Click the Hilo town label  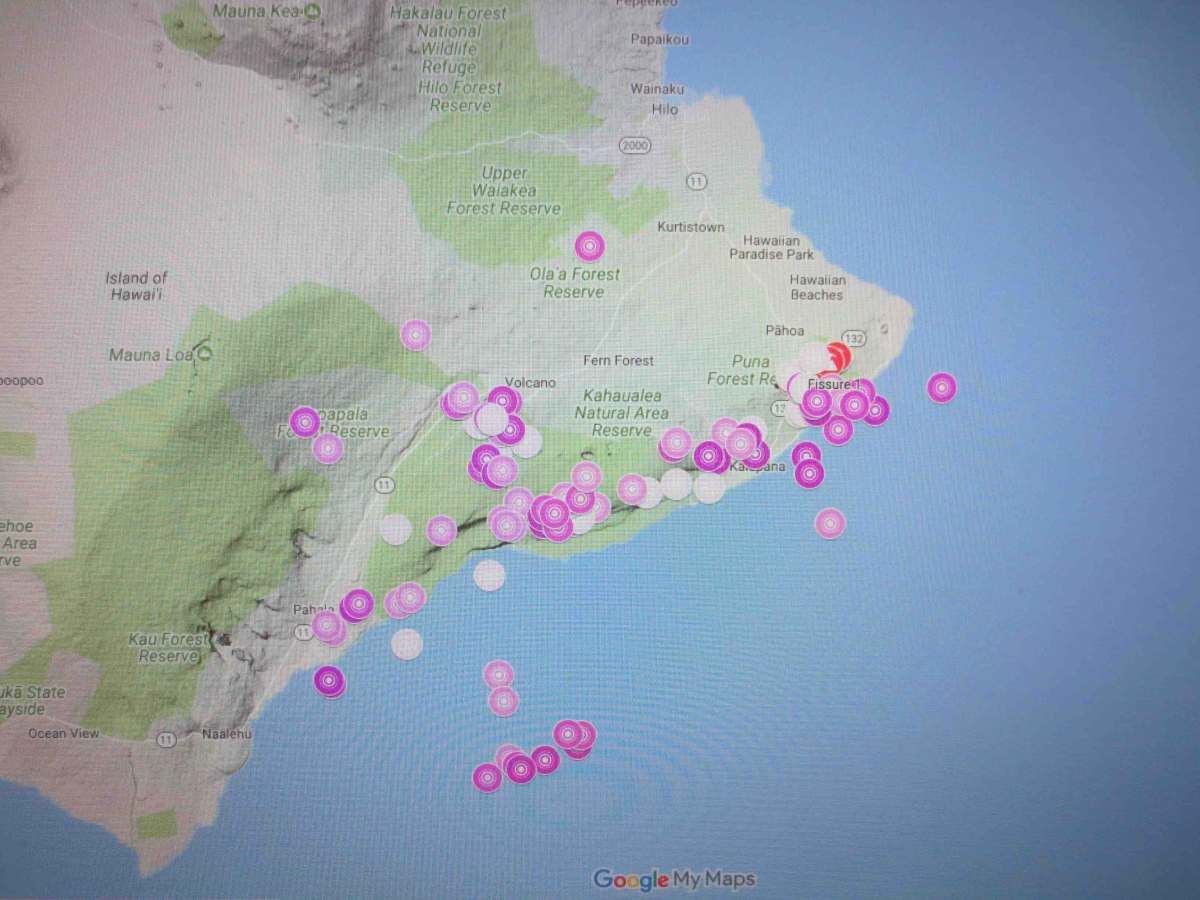pos(665,109)
